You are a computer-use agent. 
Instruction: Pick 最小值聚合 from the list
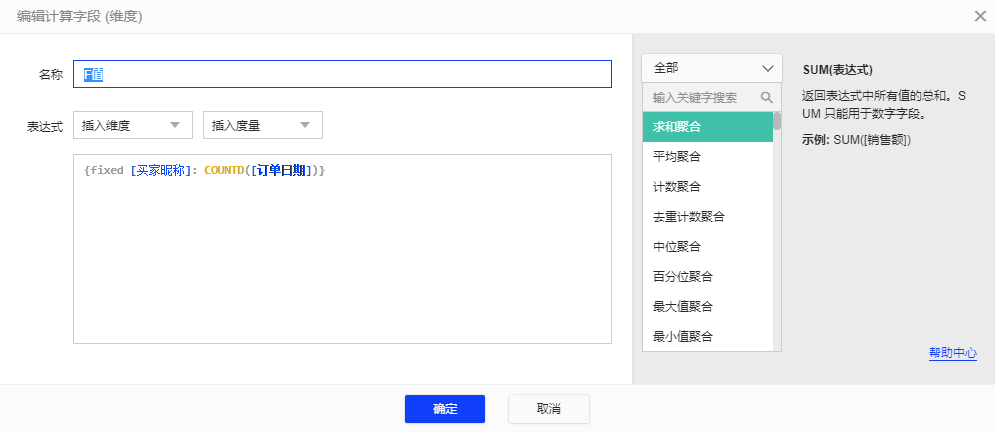707,336
